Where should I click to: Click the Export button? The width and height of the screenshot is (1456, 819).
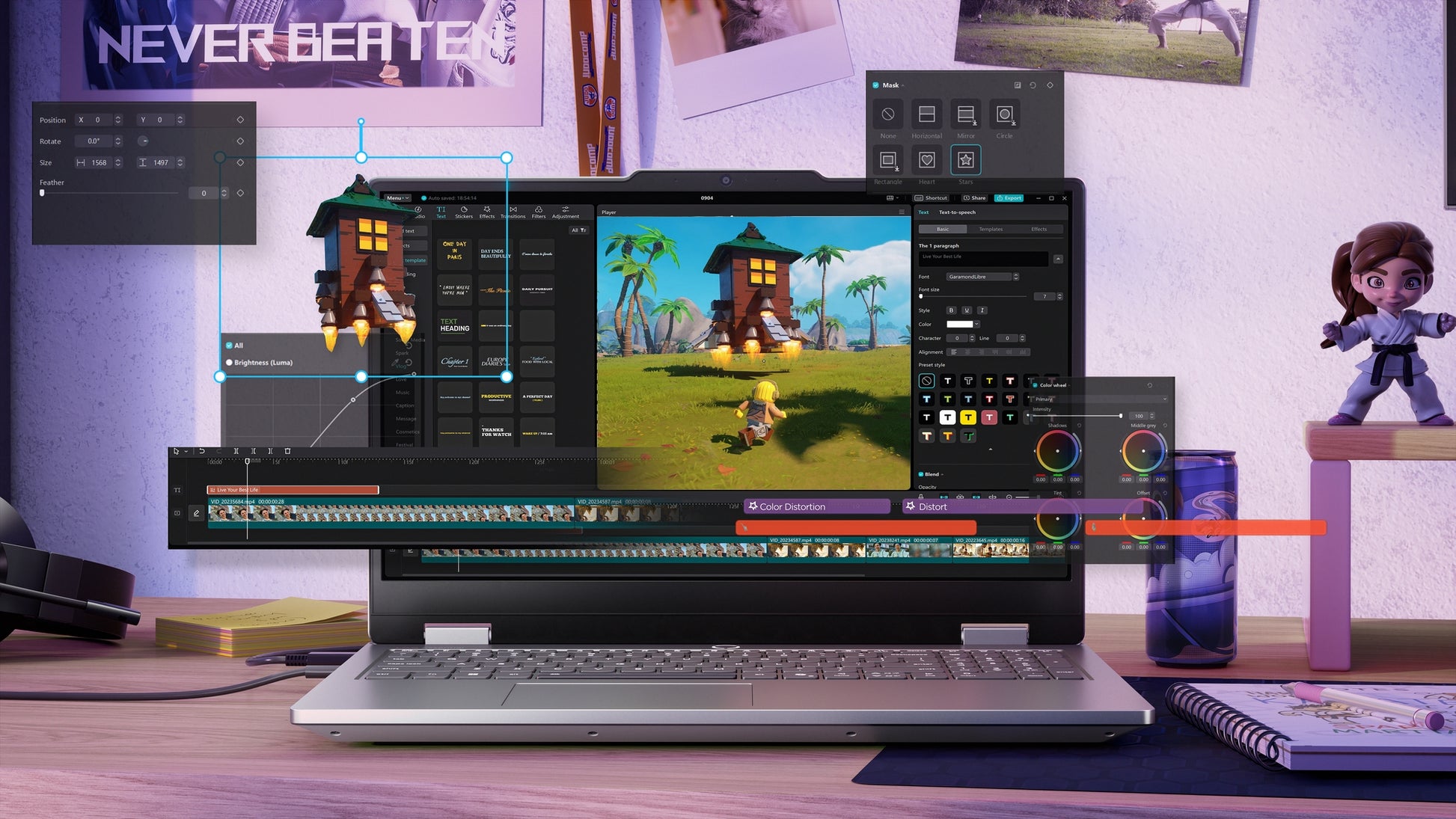tap(1009, 198)
